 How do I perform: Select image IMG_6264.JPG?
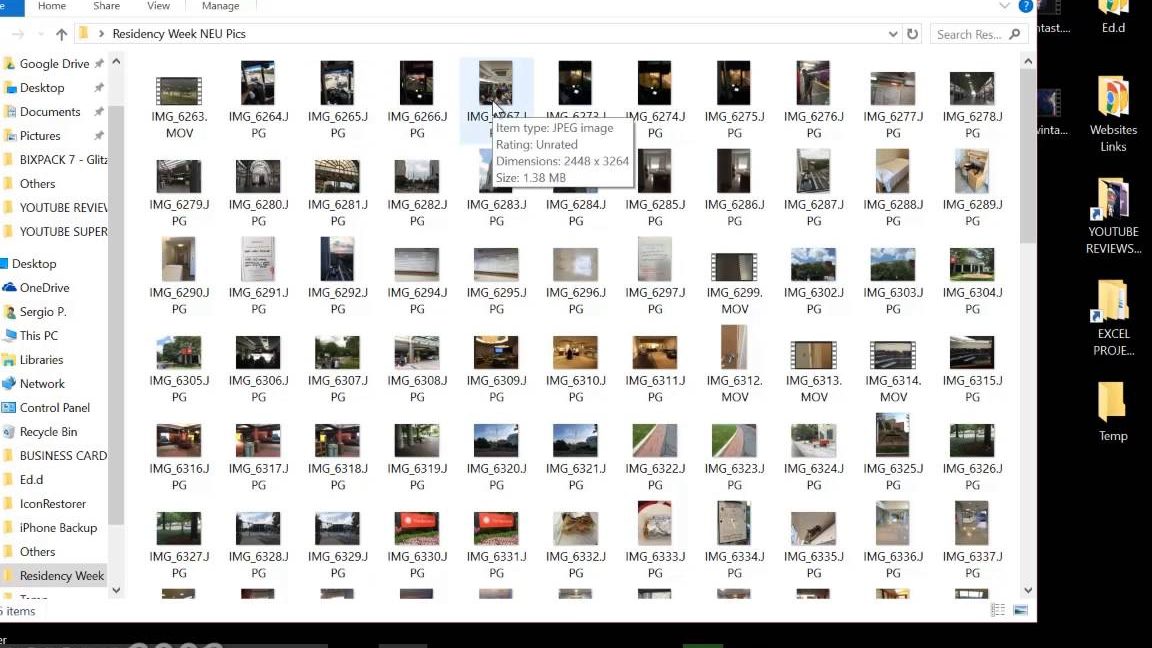tap(259, 101)
